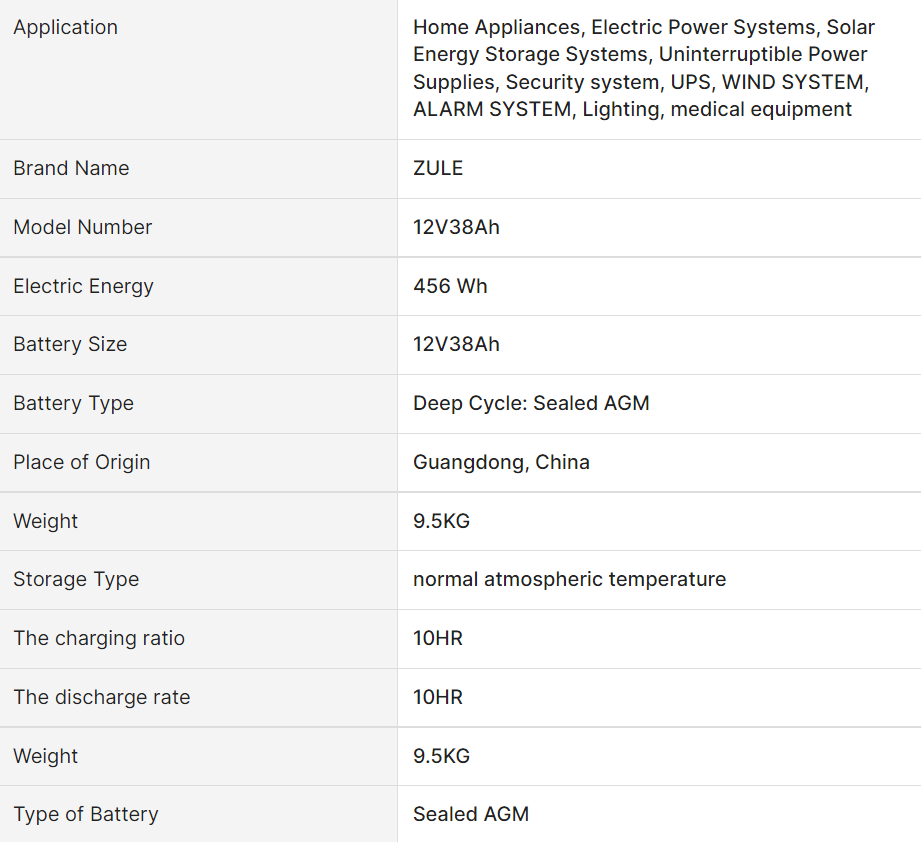The image size is (921, 842).
Task: Select the 456 Wh value
Action: [450, 286]
